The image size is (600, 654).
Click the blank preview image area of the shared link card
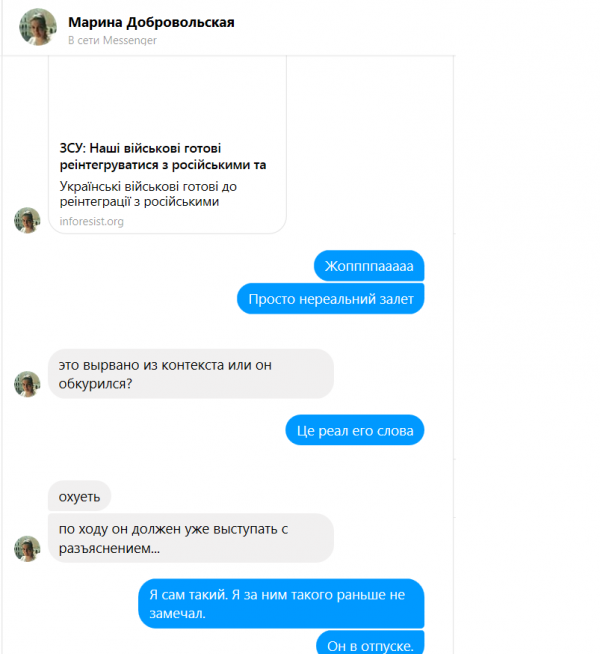point(167,96)
